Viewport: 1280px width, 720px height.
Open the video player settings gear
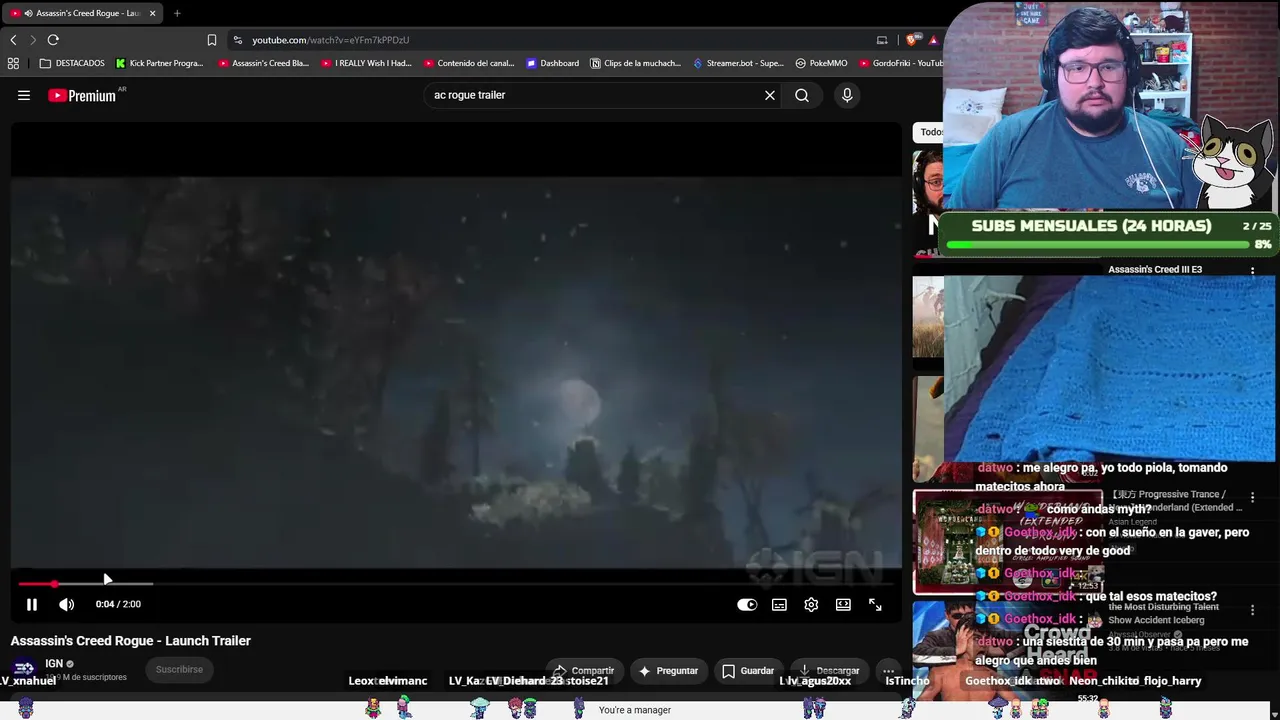coord(811,604)
